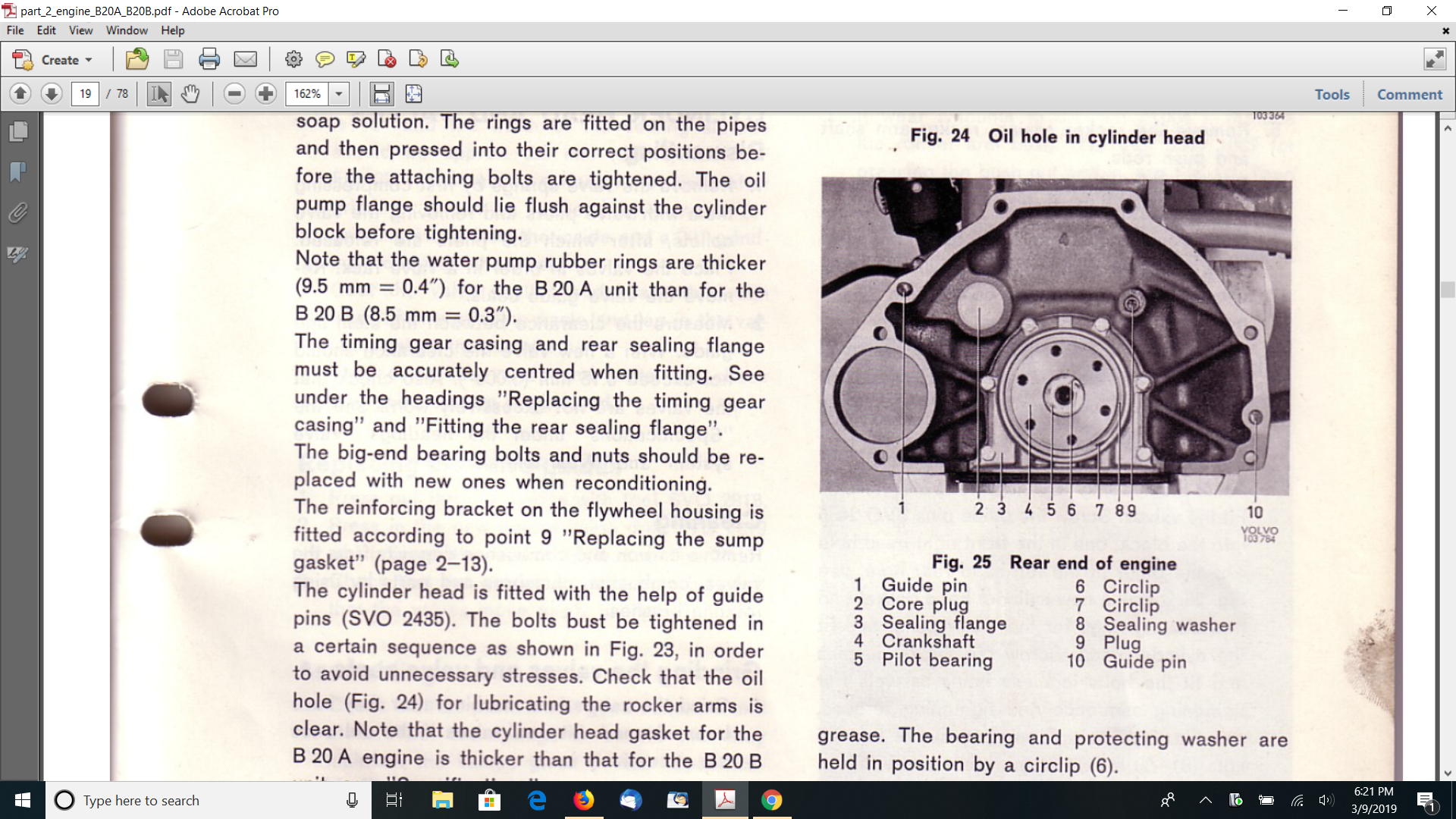
Task: Go to next page arrow
Action: point(52,94)
